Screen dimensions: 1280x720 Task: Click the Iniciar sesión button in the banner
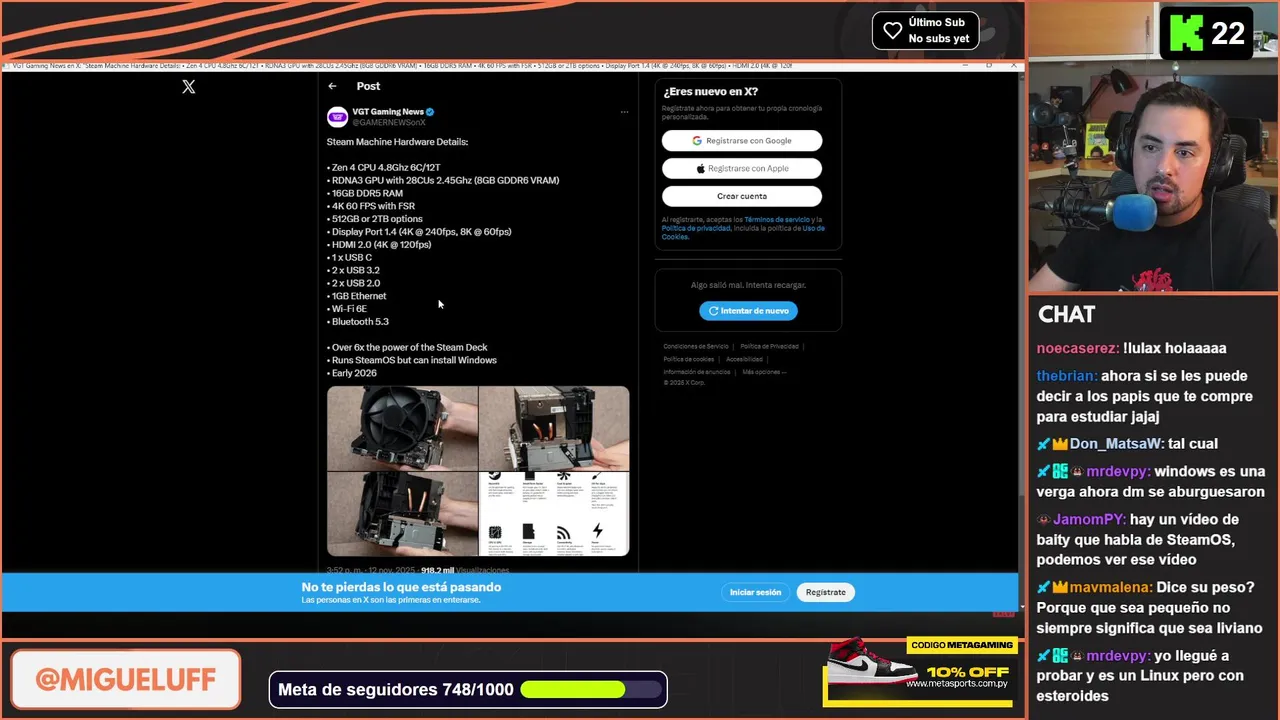pos(755,592)
